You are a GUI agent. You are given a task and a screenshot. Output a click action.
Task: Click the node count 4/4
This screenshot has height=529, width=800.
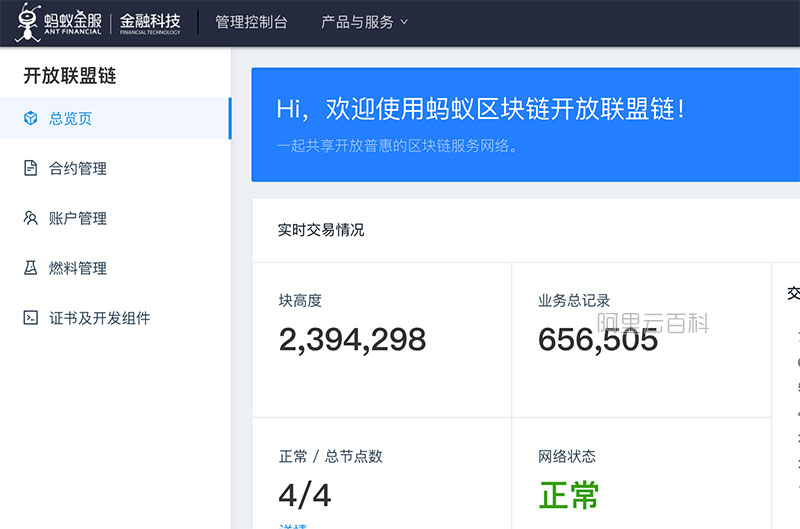point(305,496)
